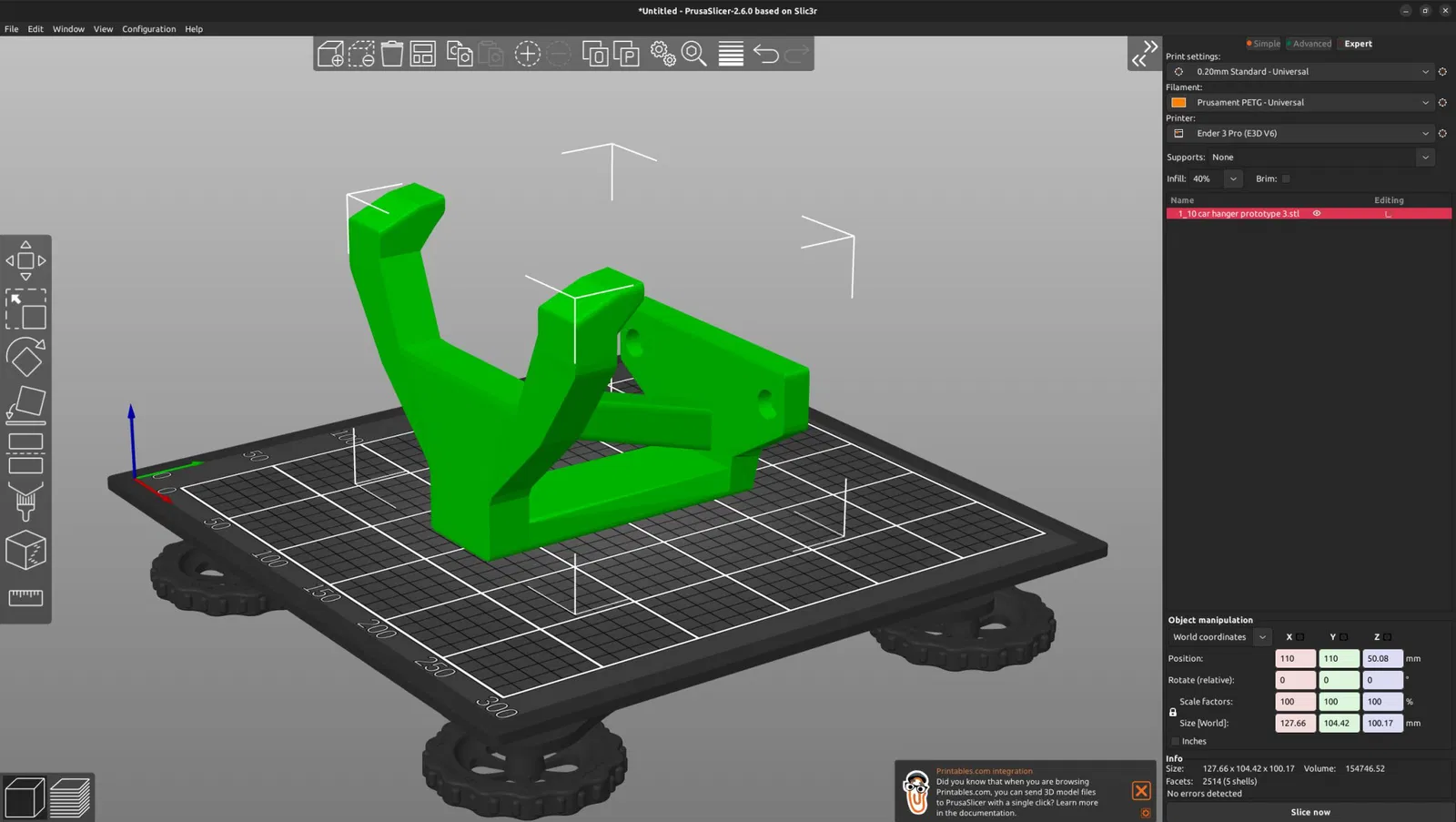Click the Position X input field

[1294, 658]
